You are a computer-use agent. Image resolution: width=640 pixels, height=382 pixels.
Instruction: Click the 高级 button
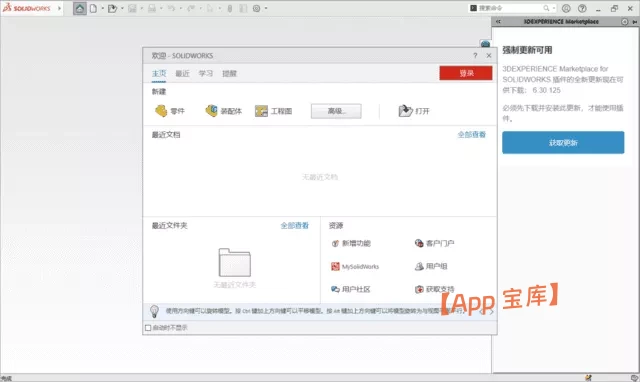coord(336,111)
